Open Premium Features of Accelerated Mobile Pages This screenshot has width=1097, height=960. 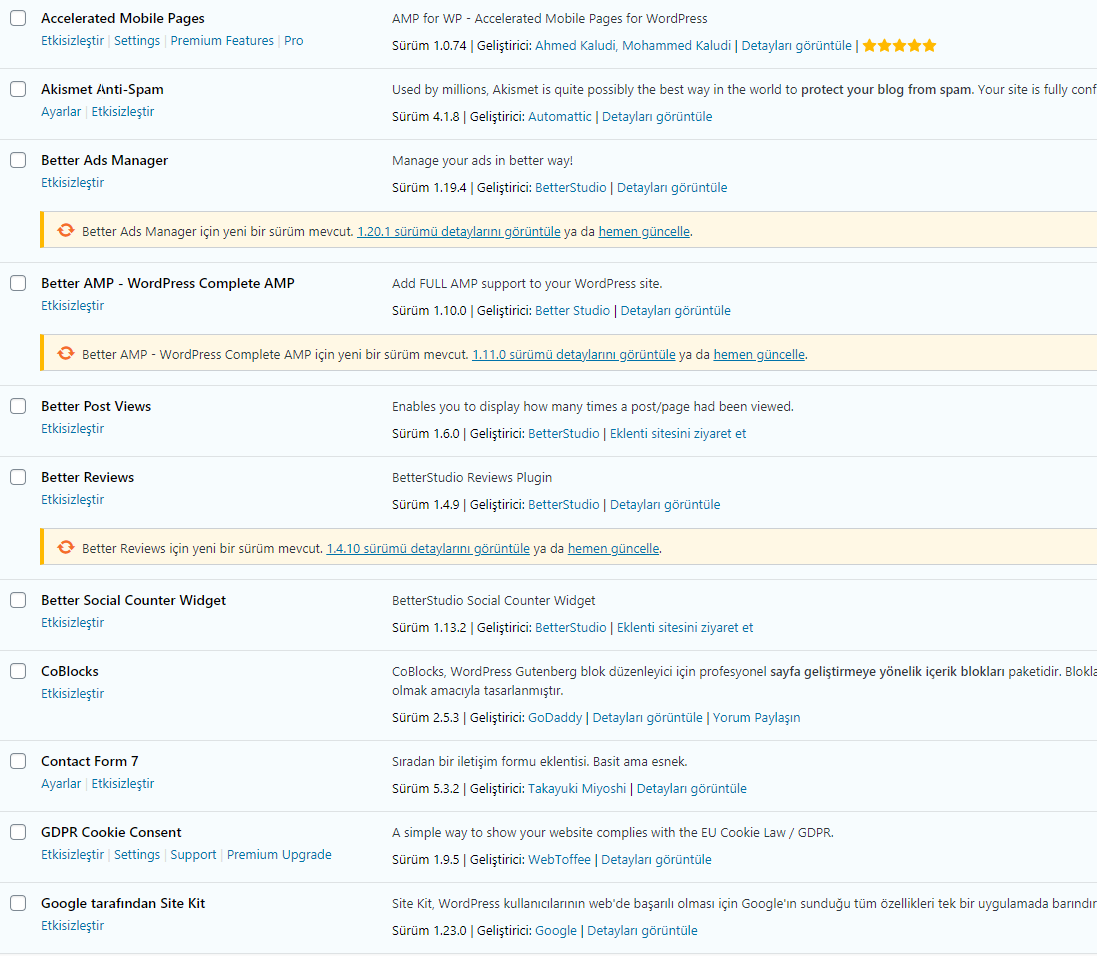222,41
